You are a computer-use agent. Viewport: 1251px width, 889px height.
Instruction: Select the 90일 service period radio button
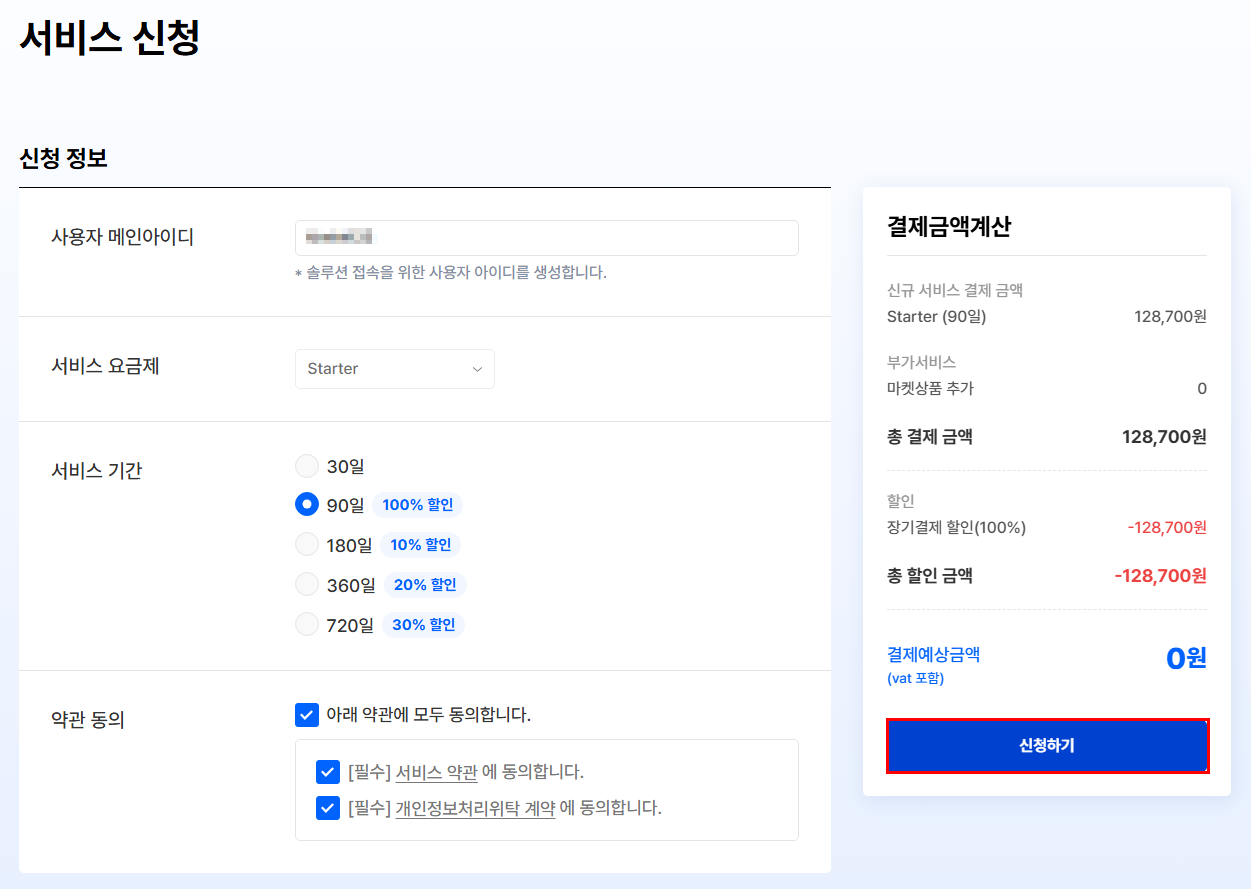307,505
